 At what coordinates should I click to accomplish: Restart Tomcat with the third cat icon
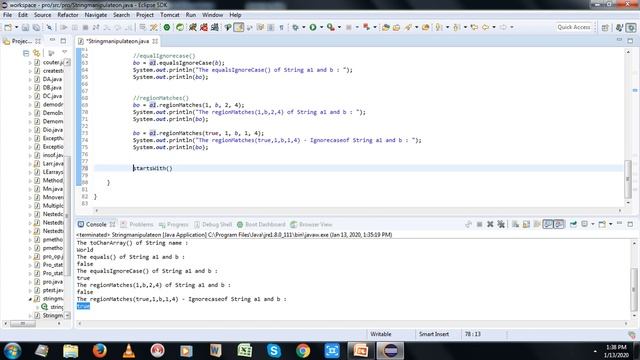tap(215, 27)
